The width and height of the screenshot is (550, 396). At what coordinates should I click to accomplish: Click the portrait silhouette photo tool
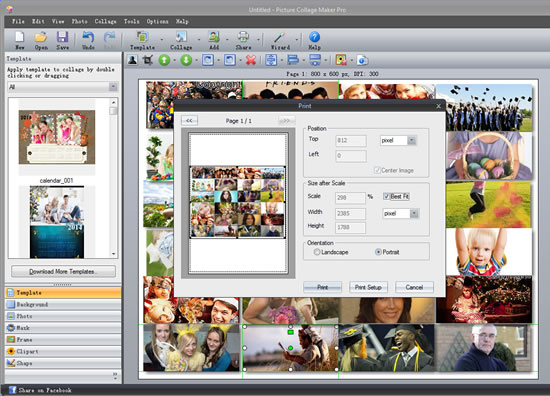133,60
